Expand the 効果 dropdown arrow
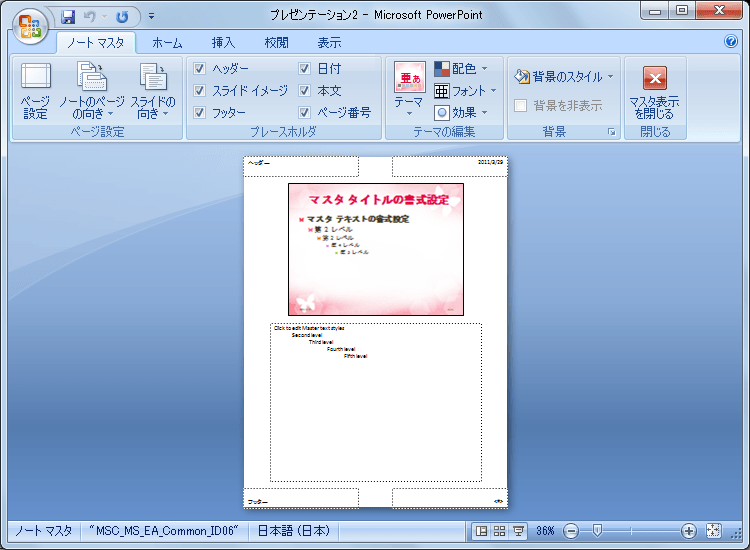Screen dimensions: 750x550 pos(485,112)
